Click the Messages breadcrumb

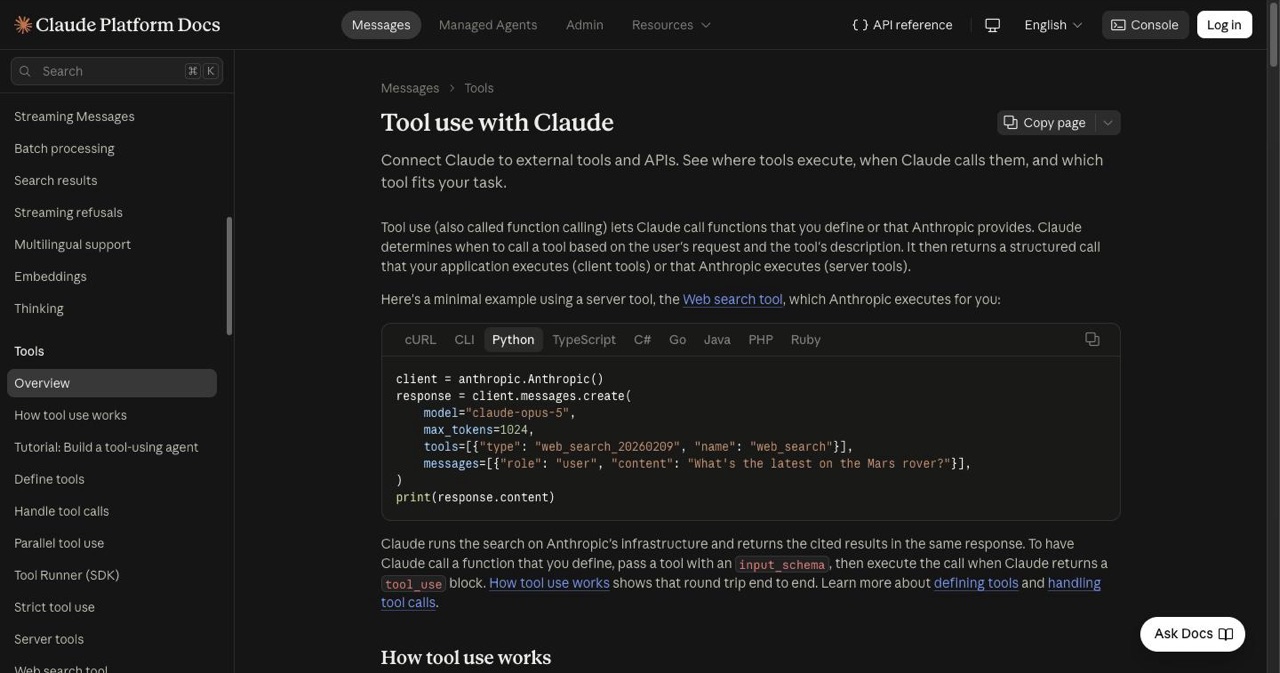coord(410,88)
